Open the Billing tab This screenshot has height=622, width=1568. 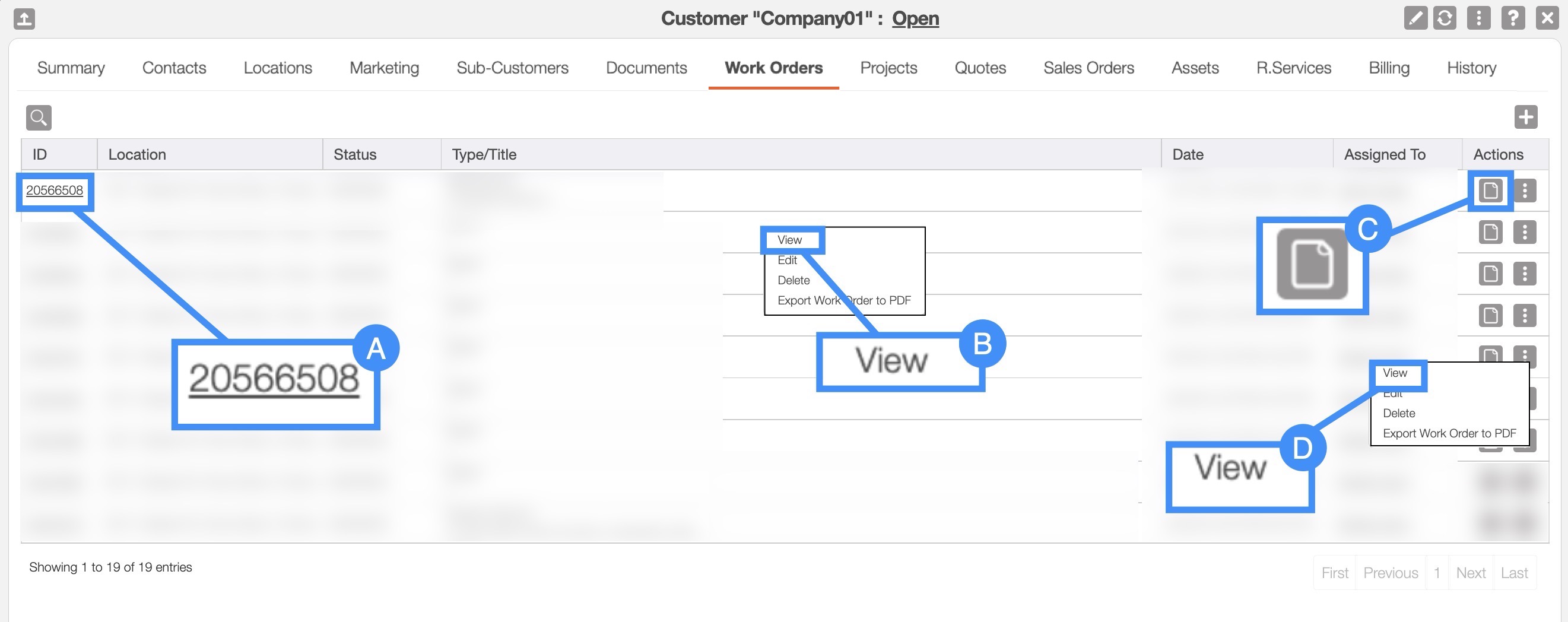tap(1388, 68)
